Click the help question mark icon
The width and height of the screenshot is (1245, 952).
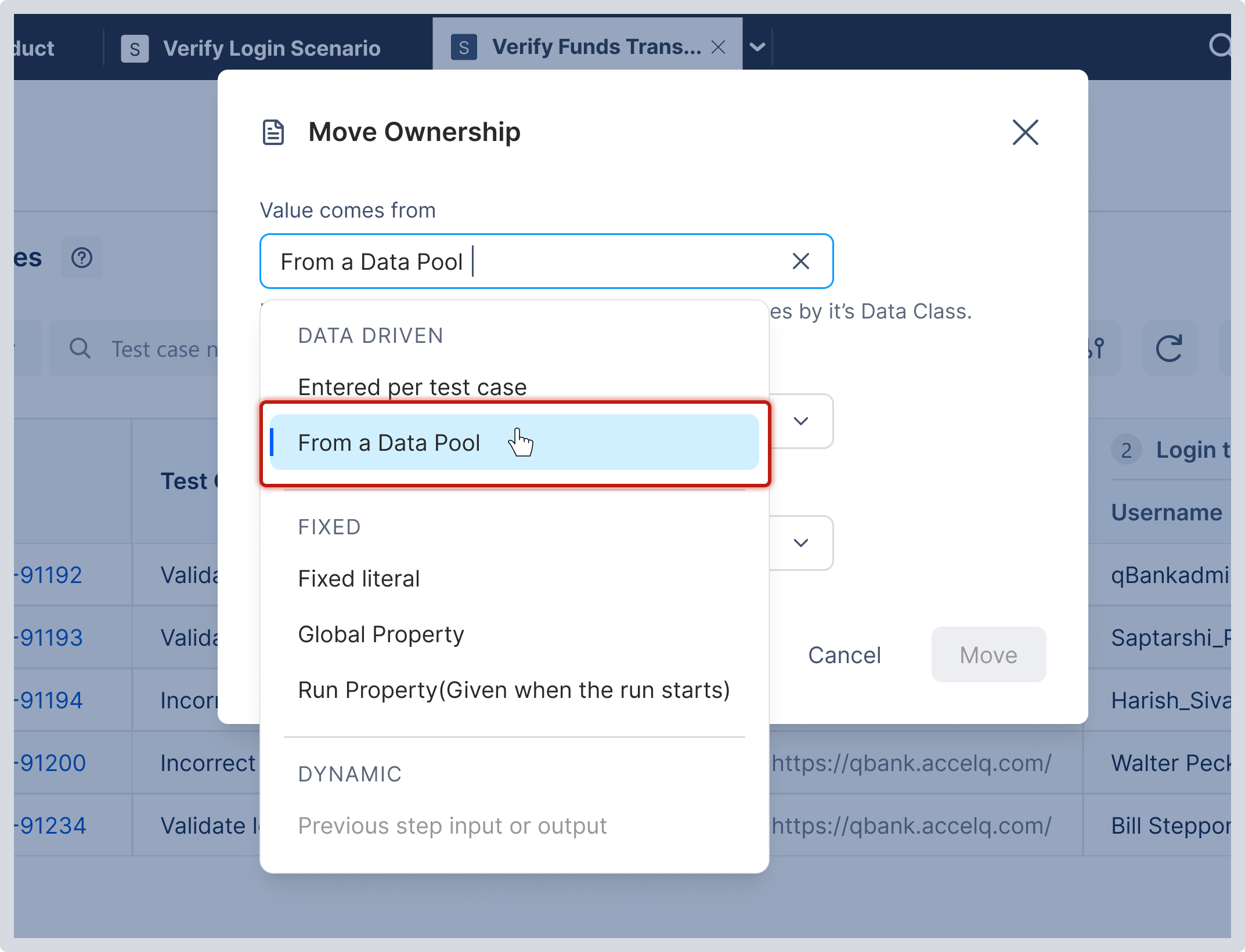82,258
